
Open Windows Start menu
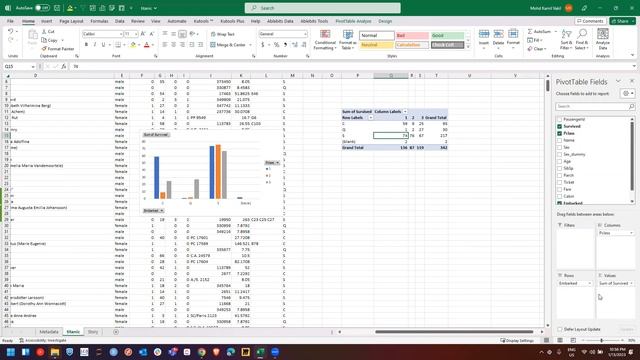11,352
